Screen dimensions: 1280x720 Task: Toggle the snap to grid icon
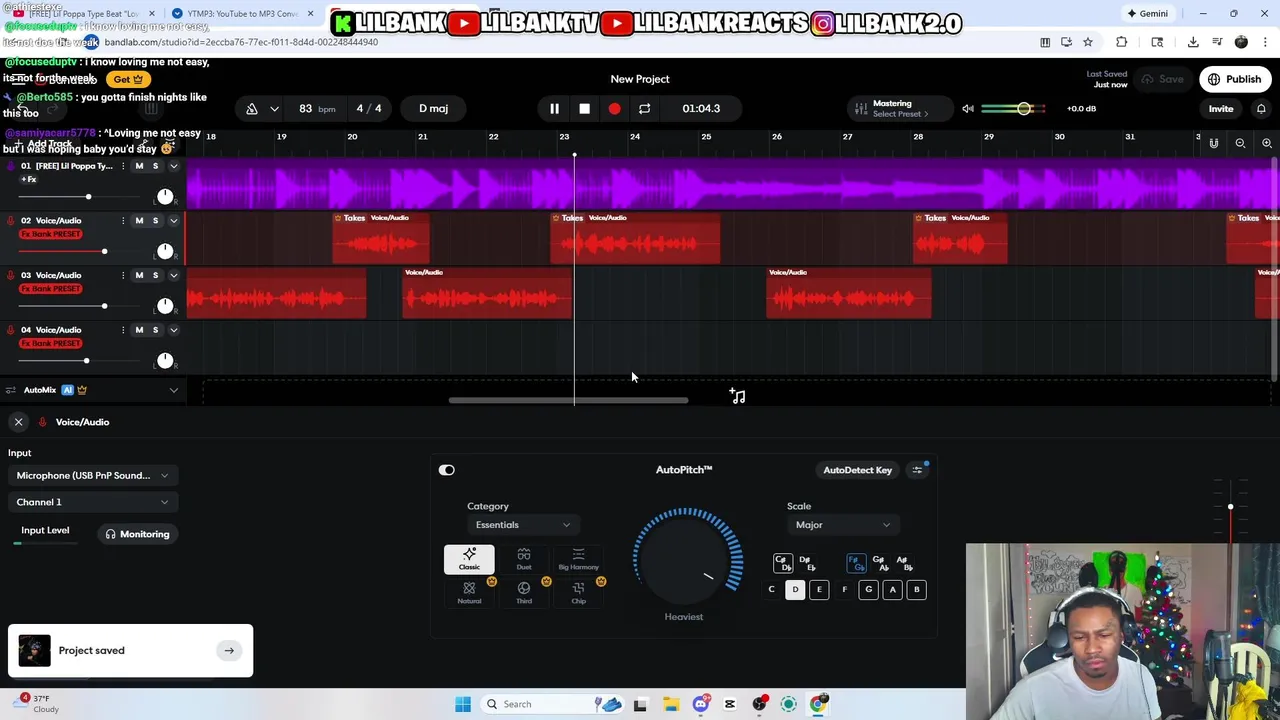pos(1214,144)
